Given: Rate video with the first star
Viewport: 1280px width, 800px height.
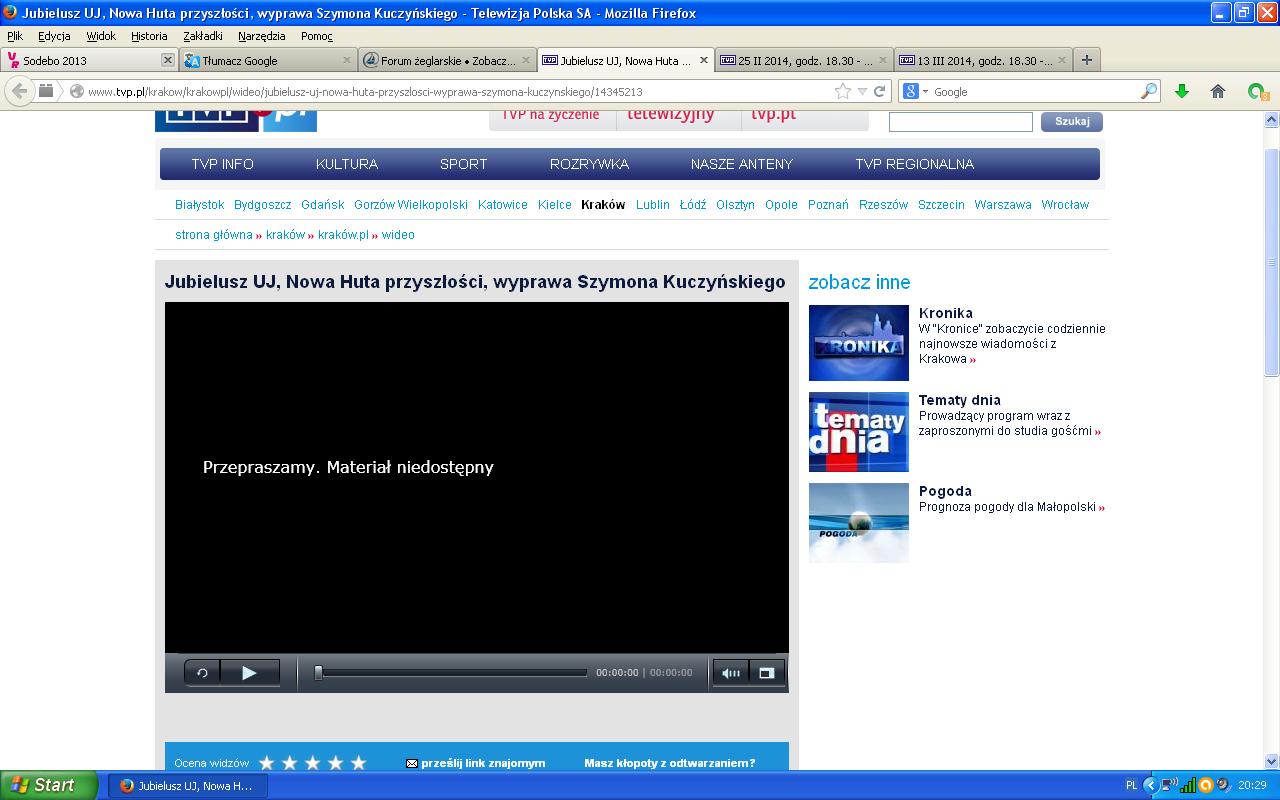Looking at the screenshot, I should point(266,763).
